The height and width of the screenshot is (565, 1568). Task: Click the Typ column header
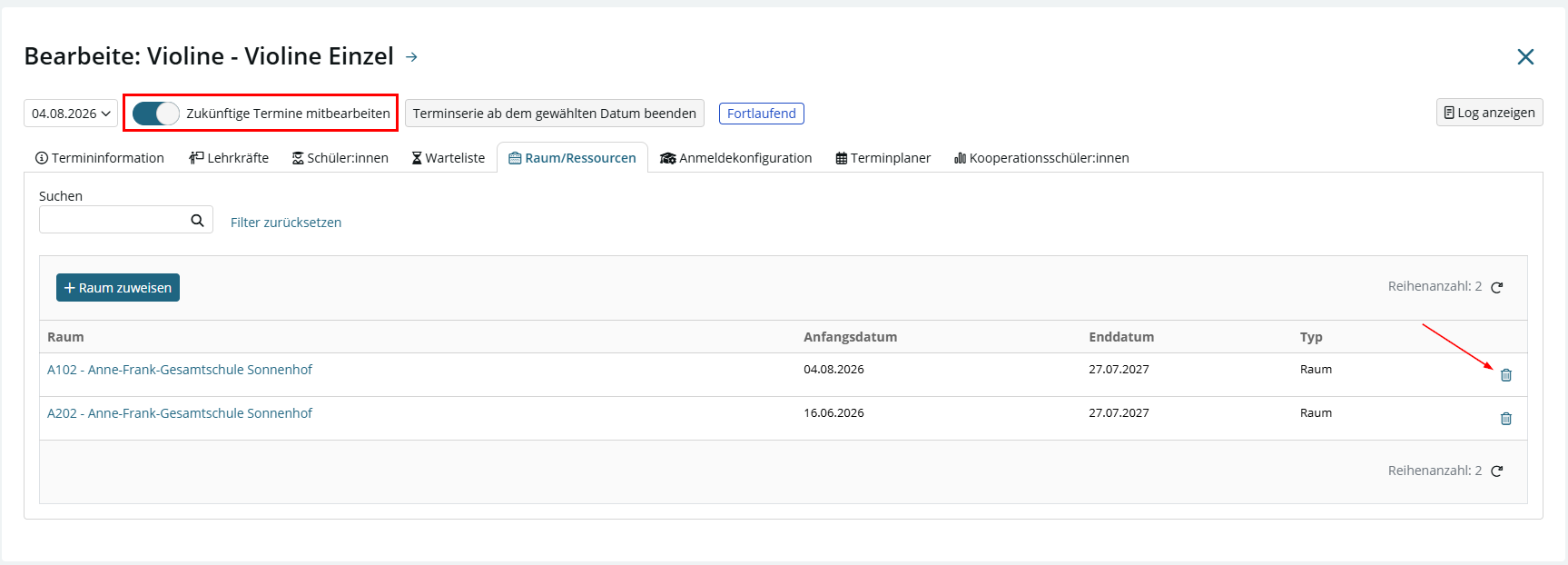click(1311, 337)
